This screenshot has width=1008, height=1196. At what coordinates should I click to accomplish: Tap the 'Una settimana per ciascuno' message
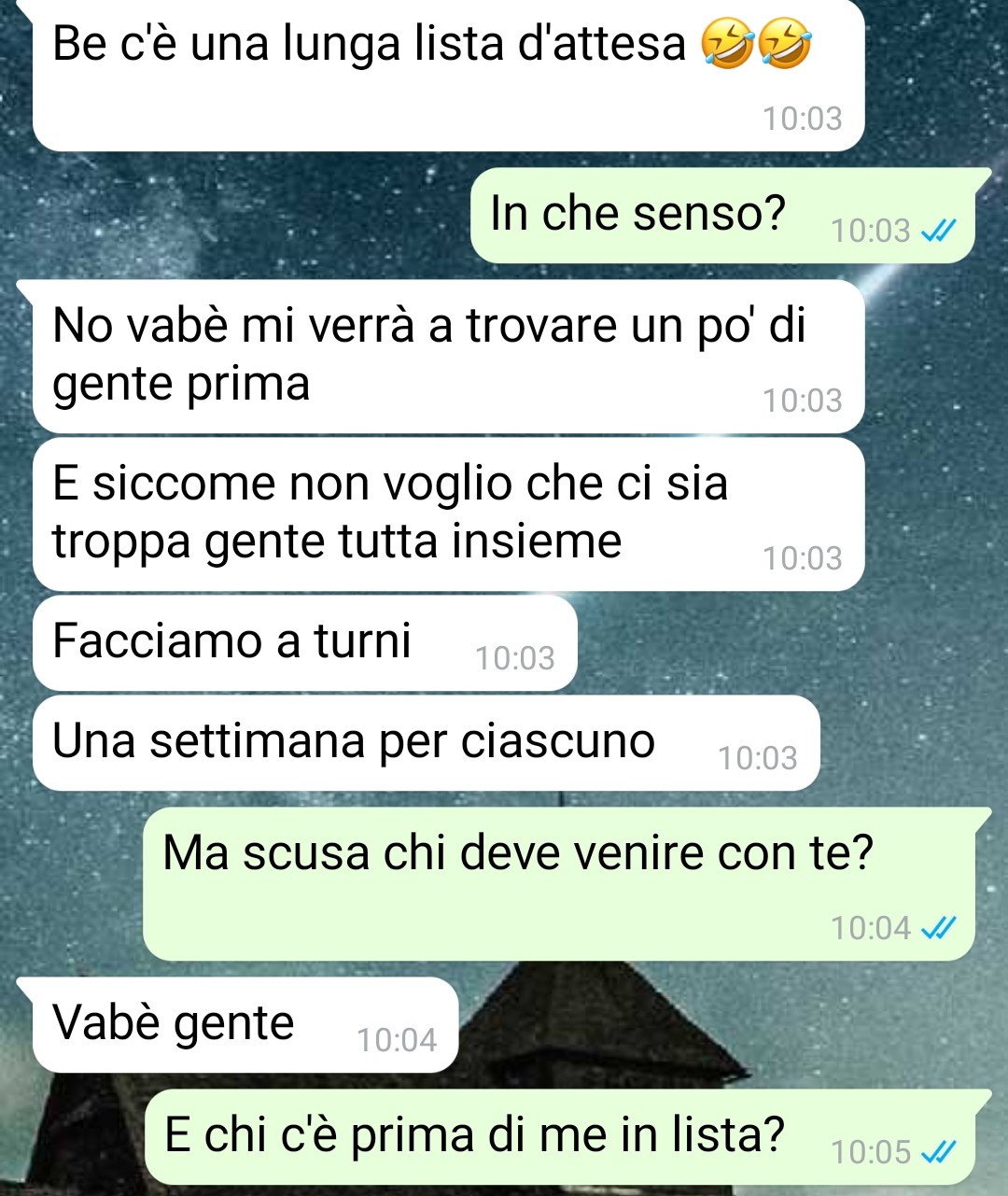[x=427, y=743]
